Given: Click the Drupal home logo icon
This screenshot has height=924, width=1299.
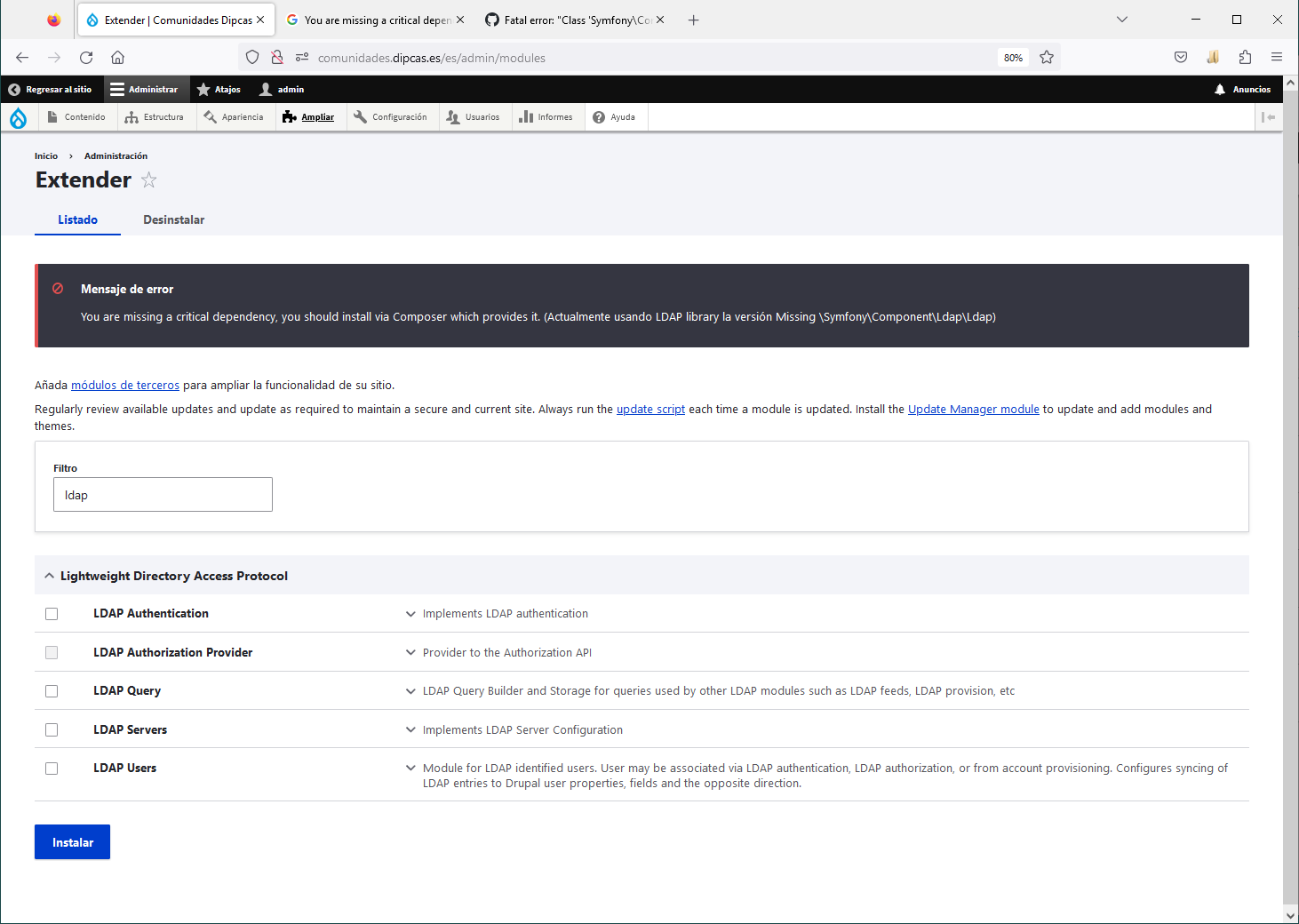Looking at the screenshot, I should pyautogui.click(x=18, y=117).
